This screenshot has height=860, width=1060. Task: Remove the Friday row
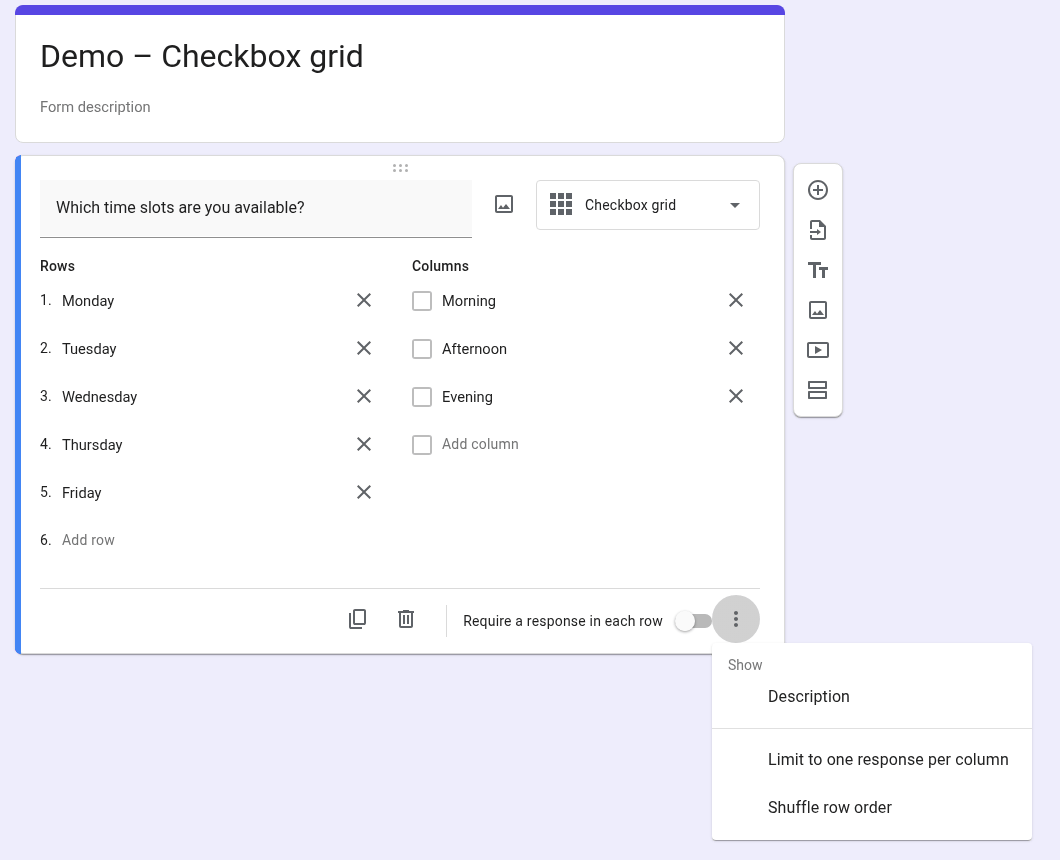(x=364, y=492)
